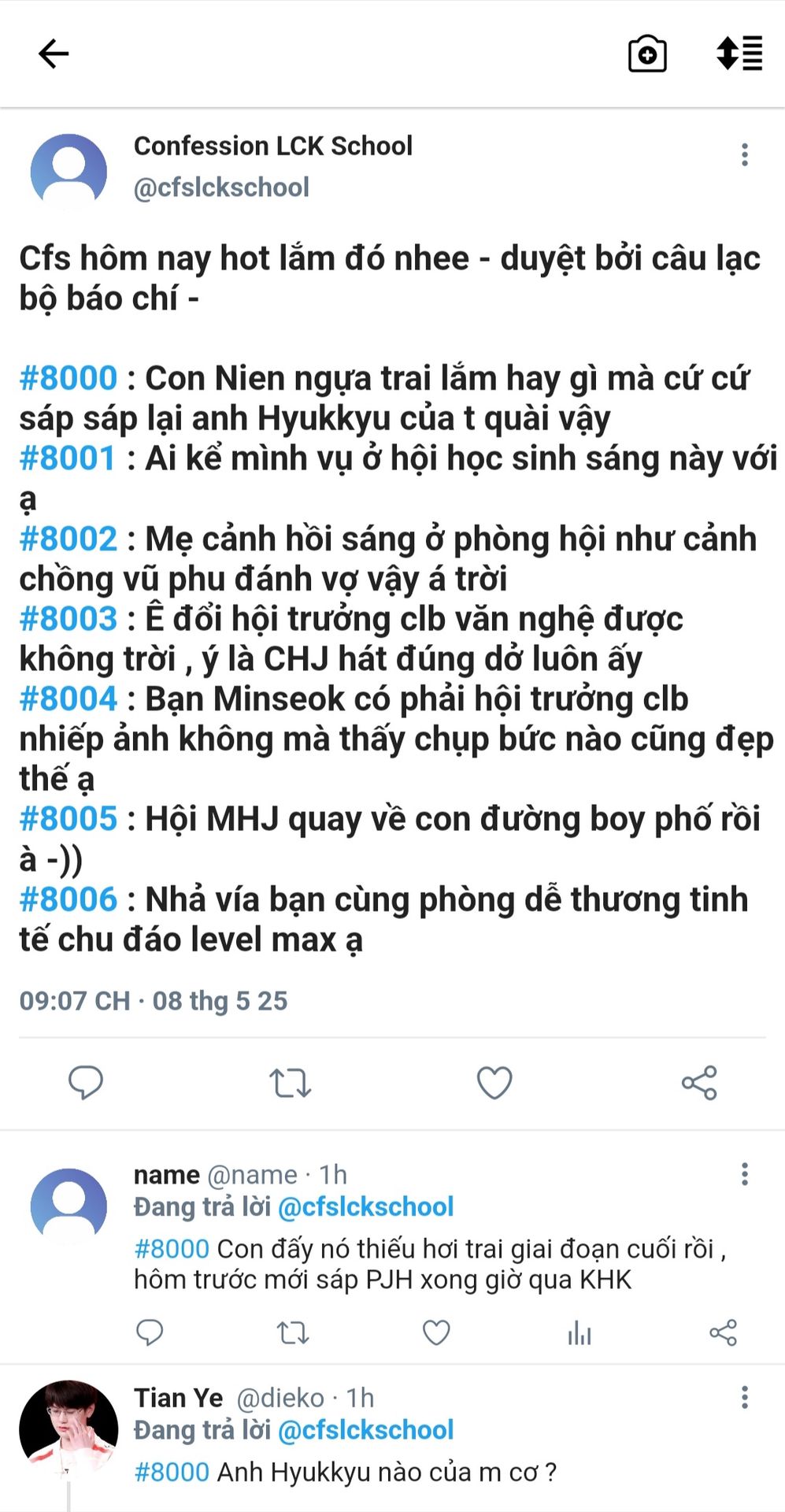
Task: Open the #8006 hashtag in main tweet
Action: pos(69,899)
